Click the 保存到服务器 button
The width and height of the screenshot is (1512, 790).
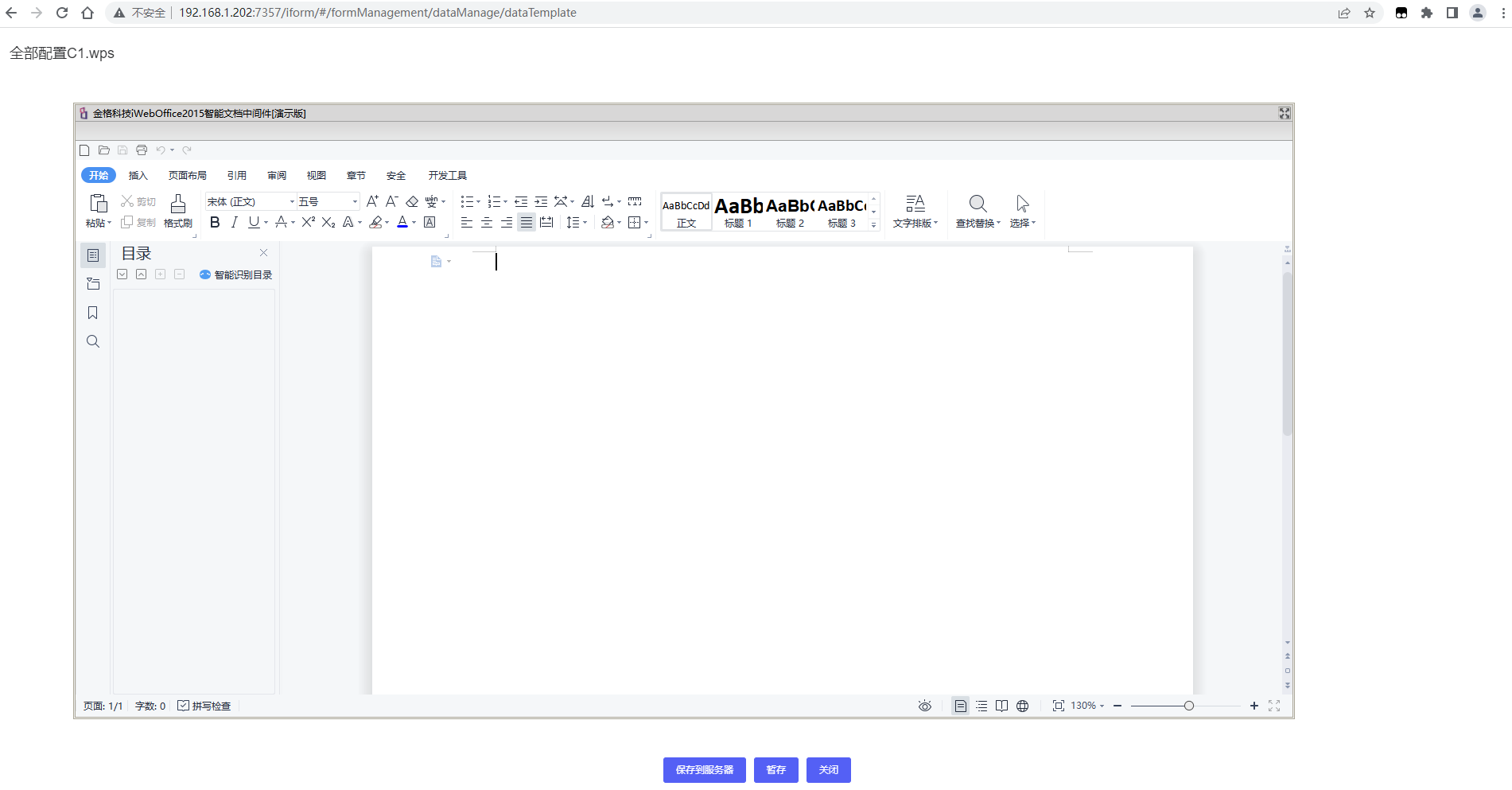[x=704, y=770]
